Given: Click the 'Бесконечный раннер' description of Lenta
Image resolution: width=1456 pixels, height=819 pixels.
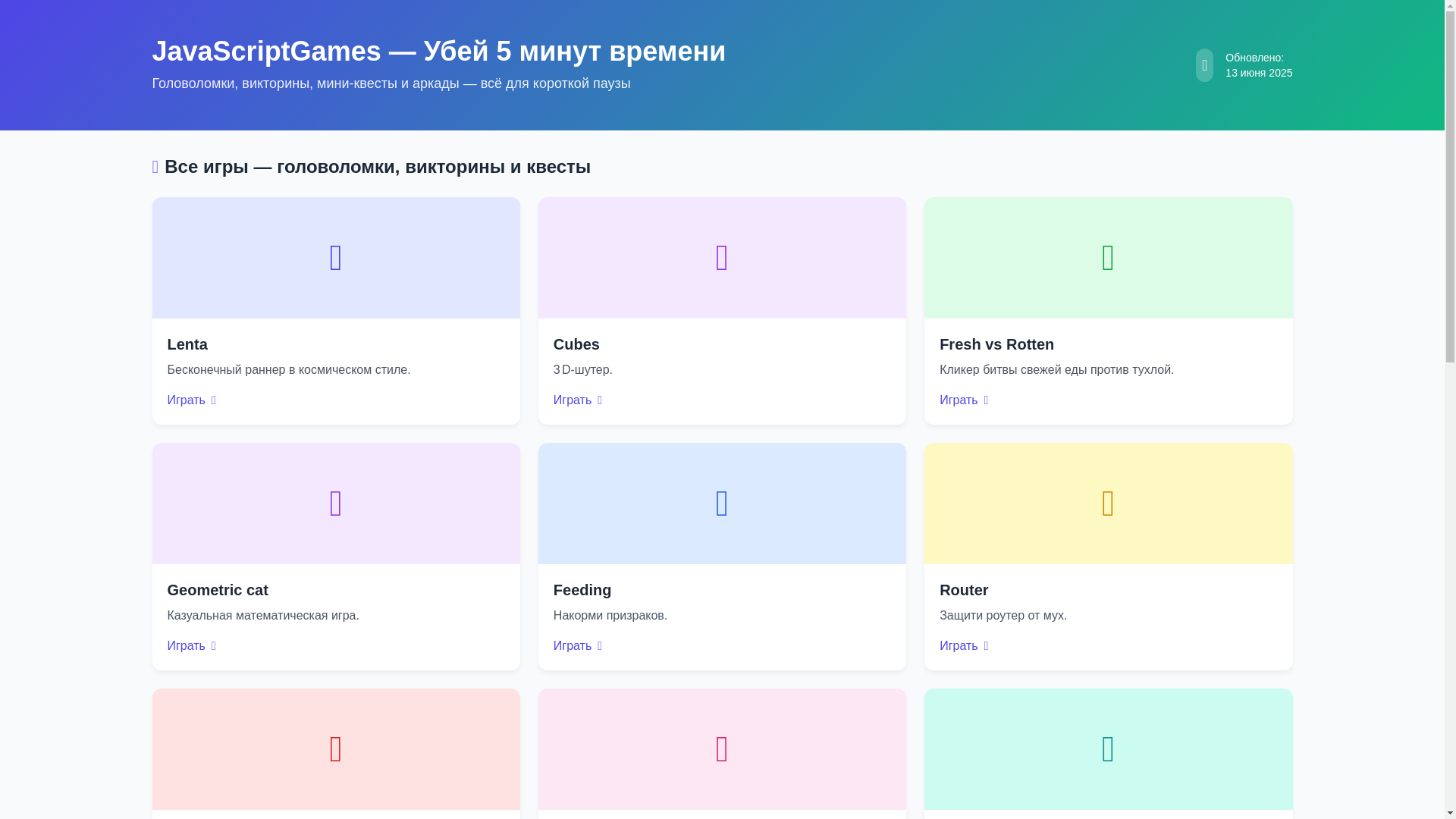Looking at the screenshot, I should (289, 370).
